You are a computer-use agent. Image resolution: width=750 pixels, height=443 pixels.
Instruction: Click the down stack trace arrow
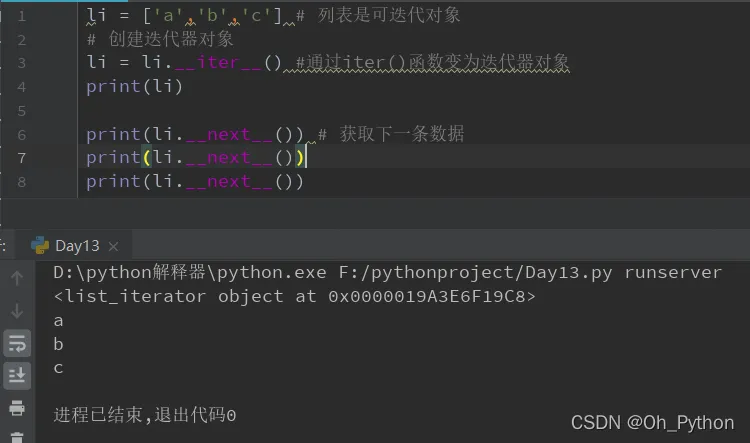[17, 311]
